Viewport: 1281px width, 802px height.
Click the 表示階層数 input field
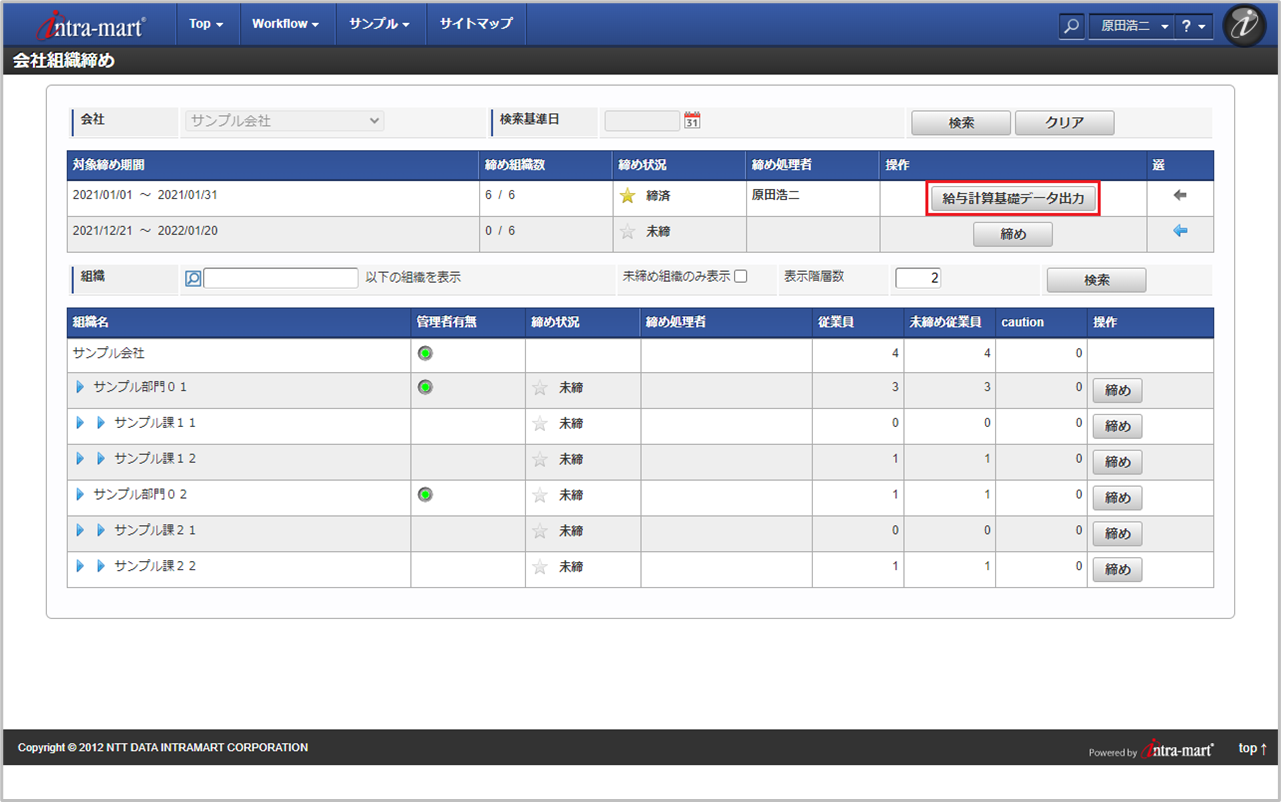pyautogui.click(x=917, y=278)
